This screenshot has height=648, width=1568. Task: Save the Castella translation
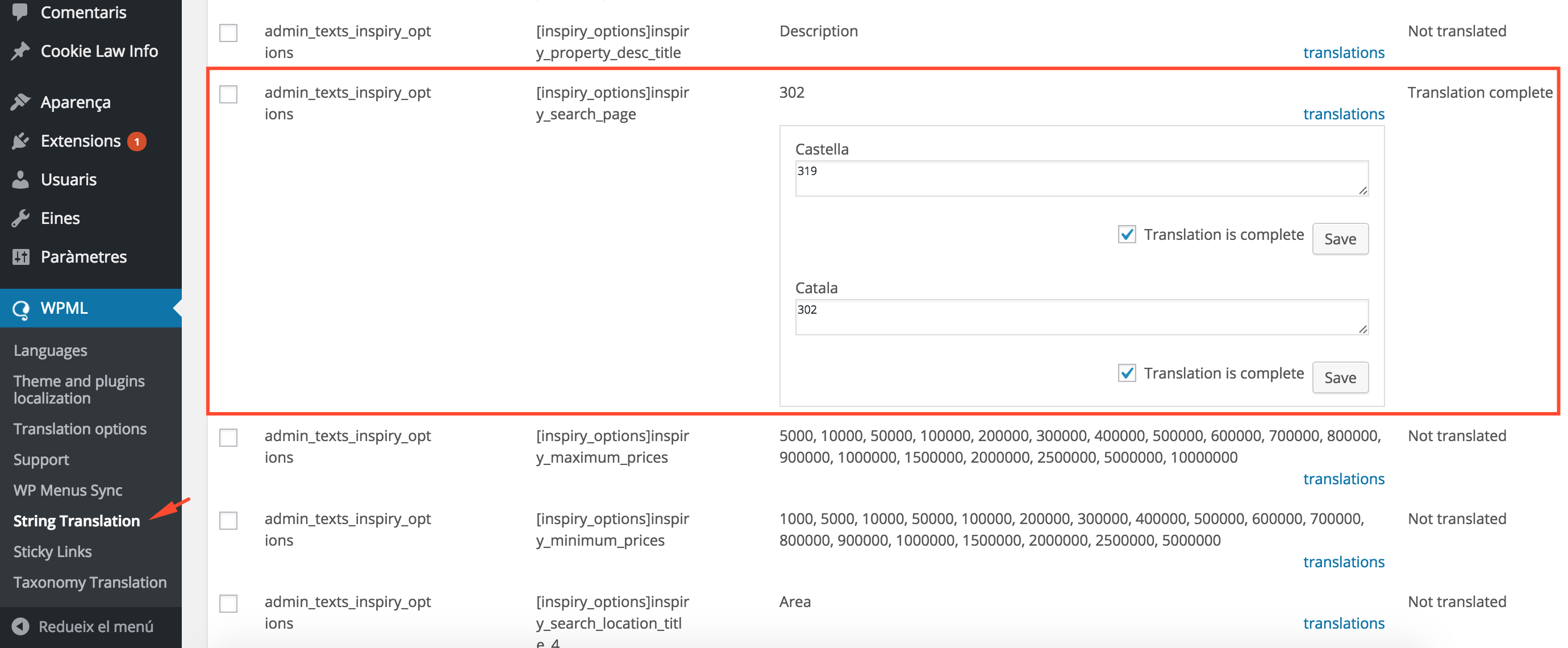(x=1340, y=239)
